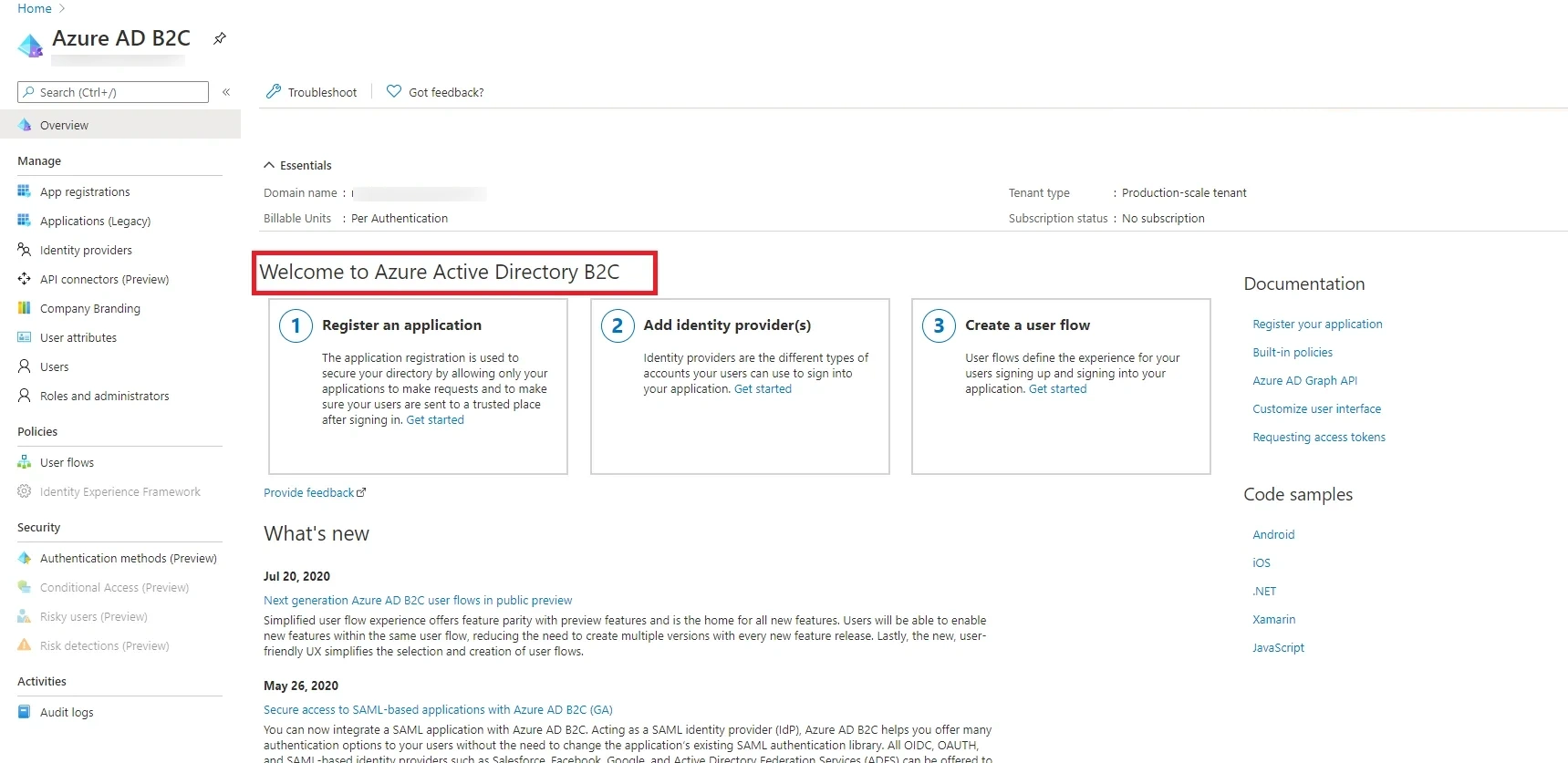Viewport: 1568px width, 763px height.
Task: Click the Roles and administrators icon
Action: (25, 396)
